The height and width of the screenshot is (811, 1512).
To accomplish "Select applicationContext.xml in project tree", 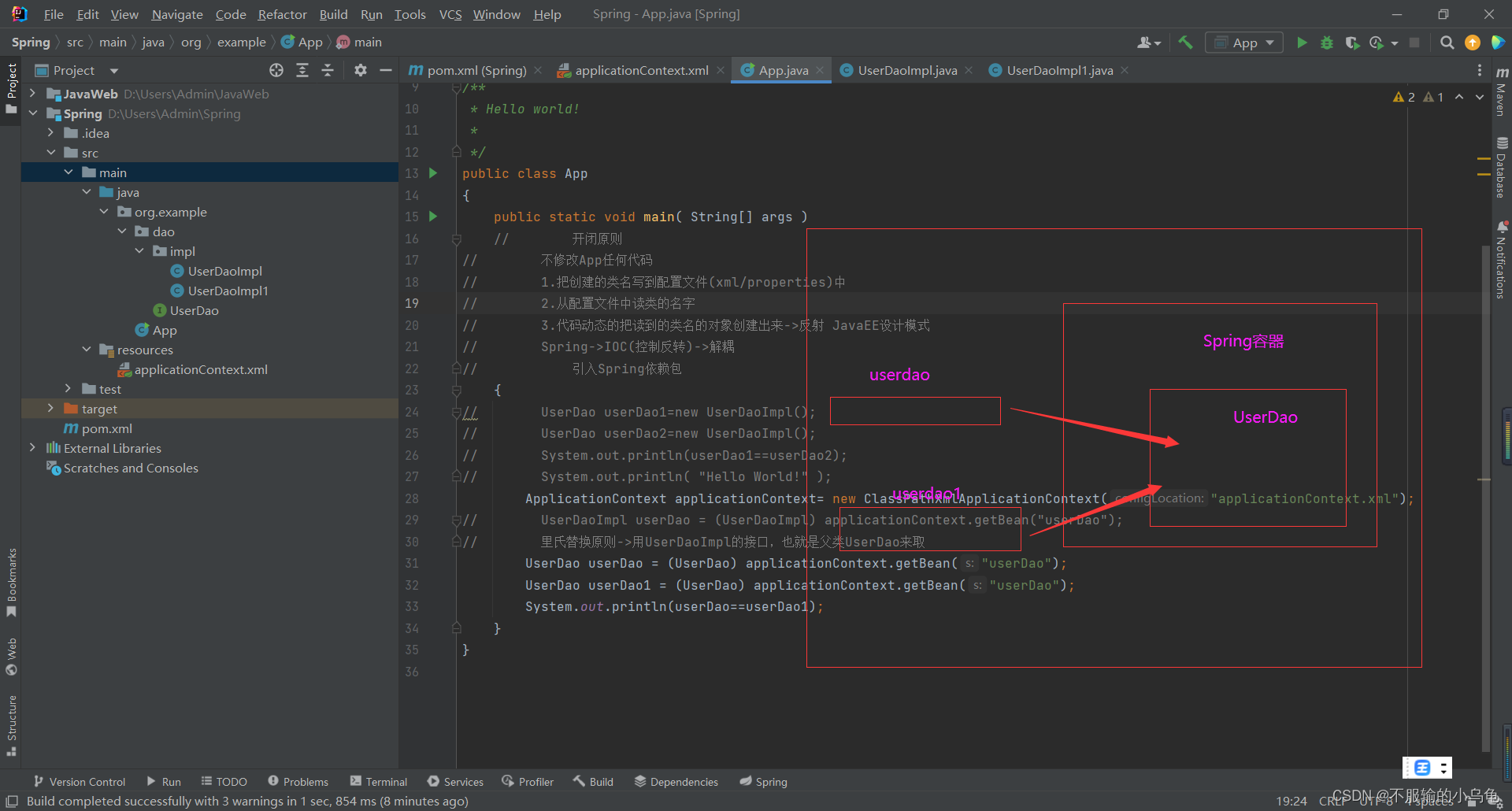I will 200,369.
